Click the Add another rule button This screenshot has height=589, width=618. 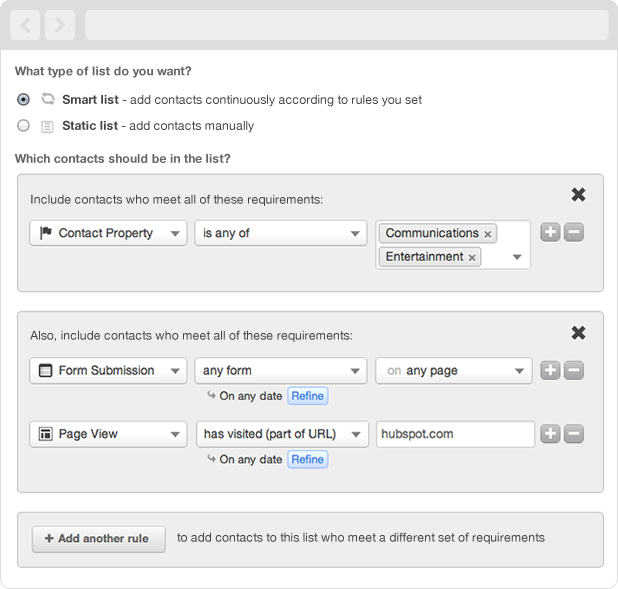[98, 538]
